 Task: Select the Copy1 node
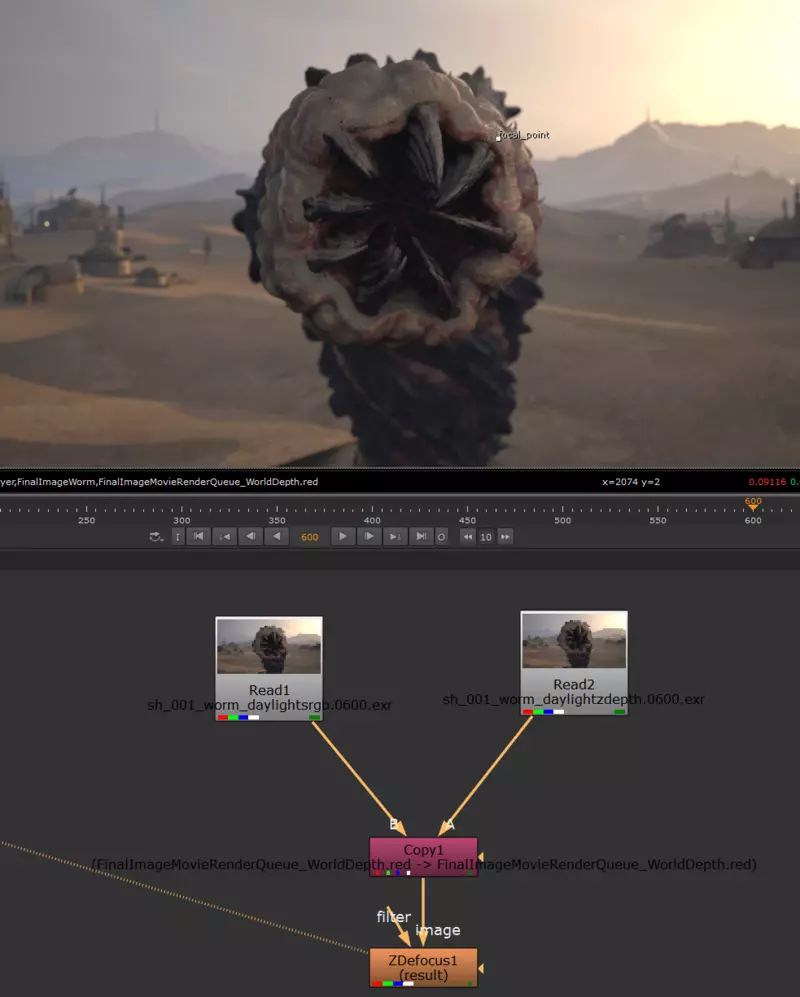[424, 856]
